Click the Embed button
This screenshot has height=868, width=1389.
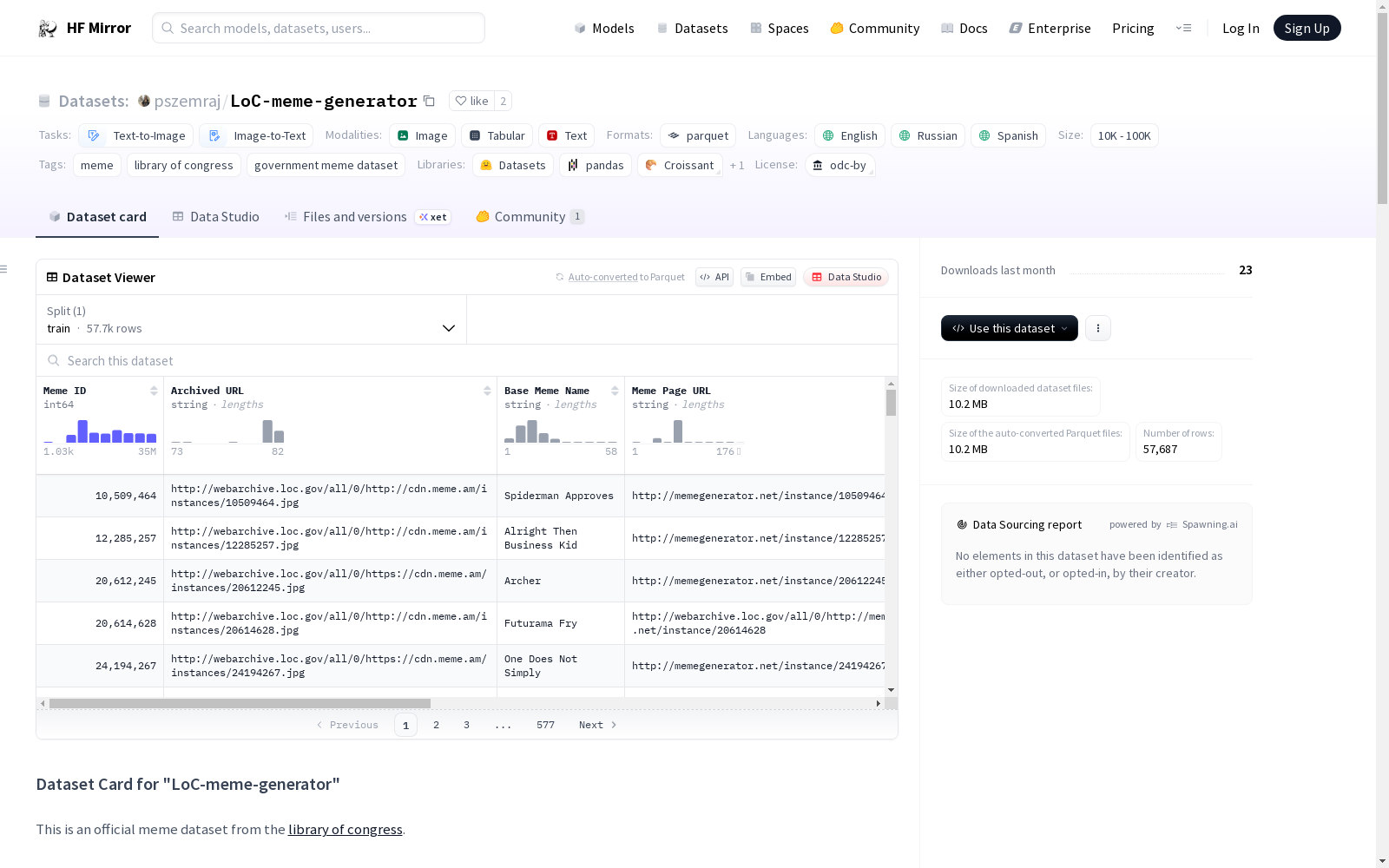(768, 277)
